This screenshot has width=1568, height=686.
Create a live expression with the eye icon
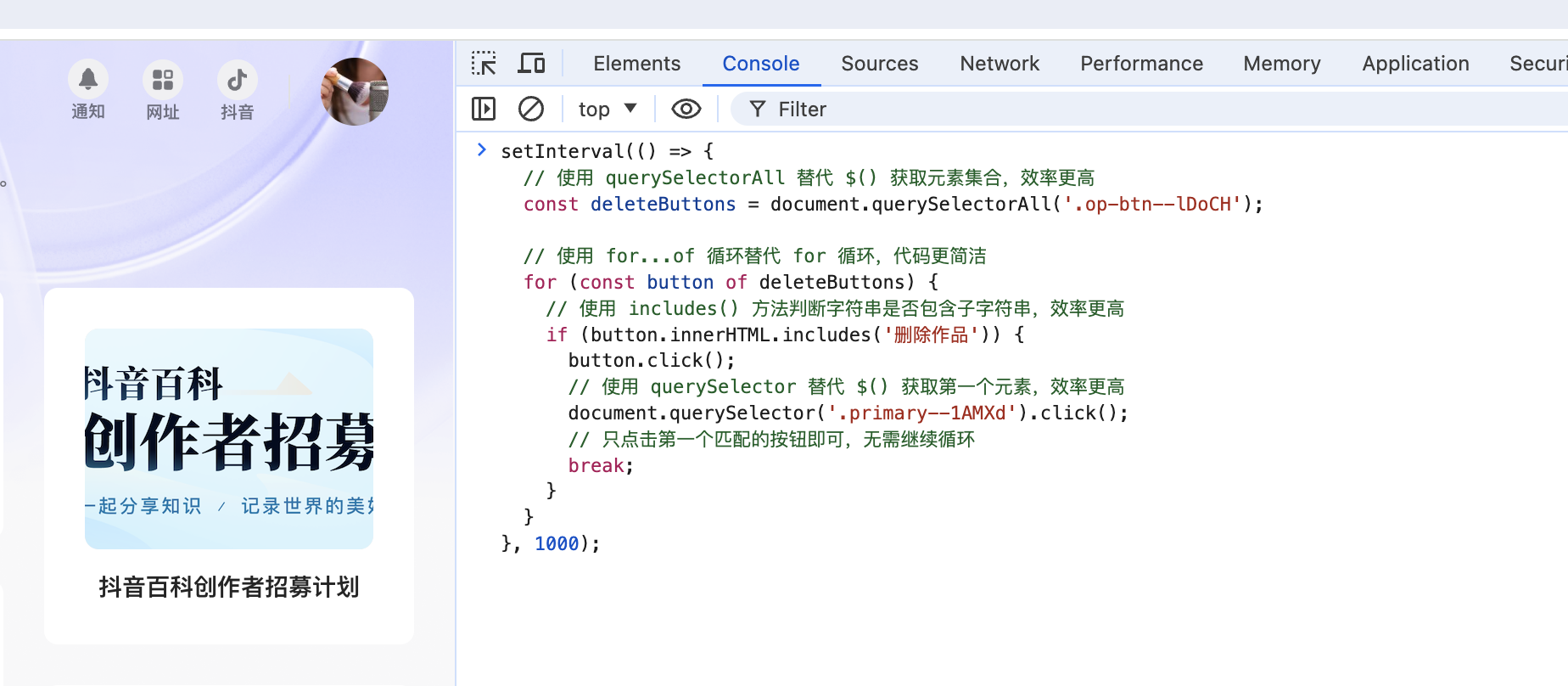(x=686, y=109)
